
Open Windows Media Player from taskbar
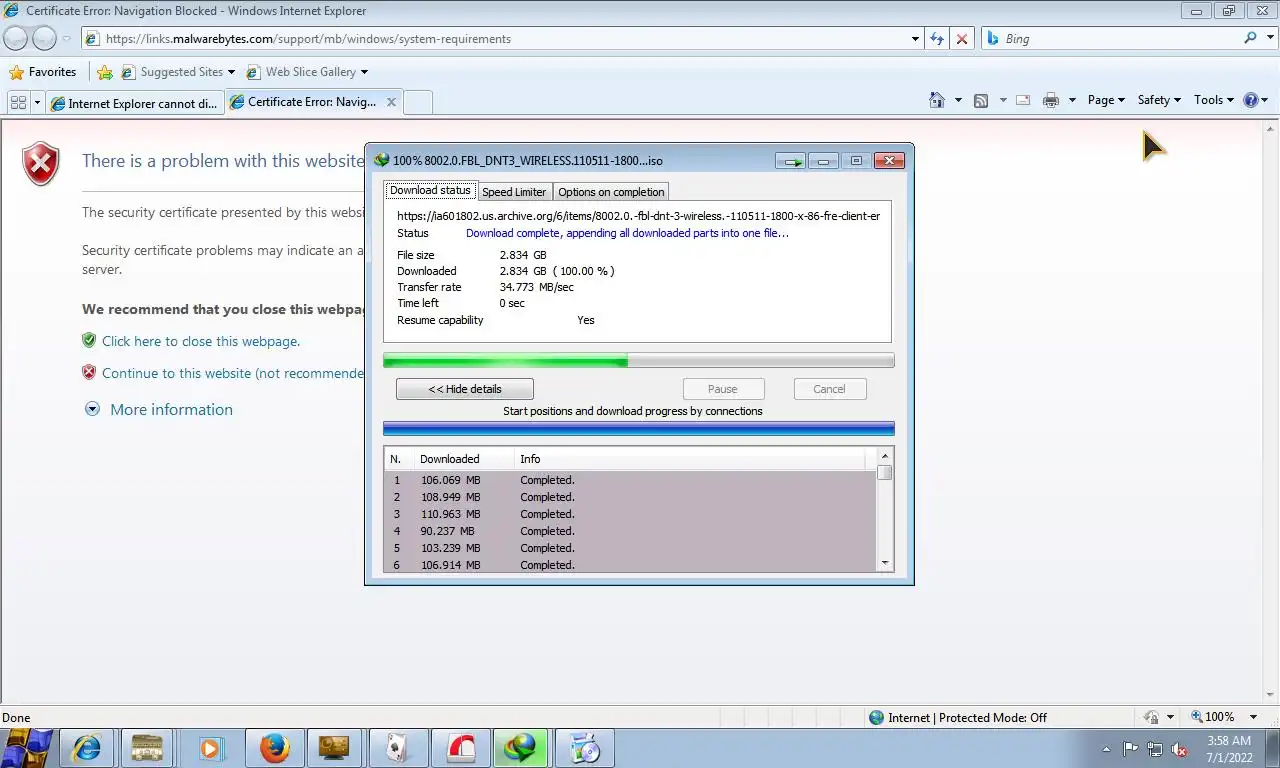pyautogui.click(x=209, y=748)
